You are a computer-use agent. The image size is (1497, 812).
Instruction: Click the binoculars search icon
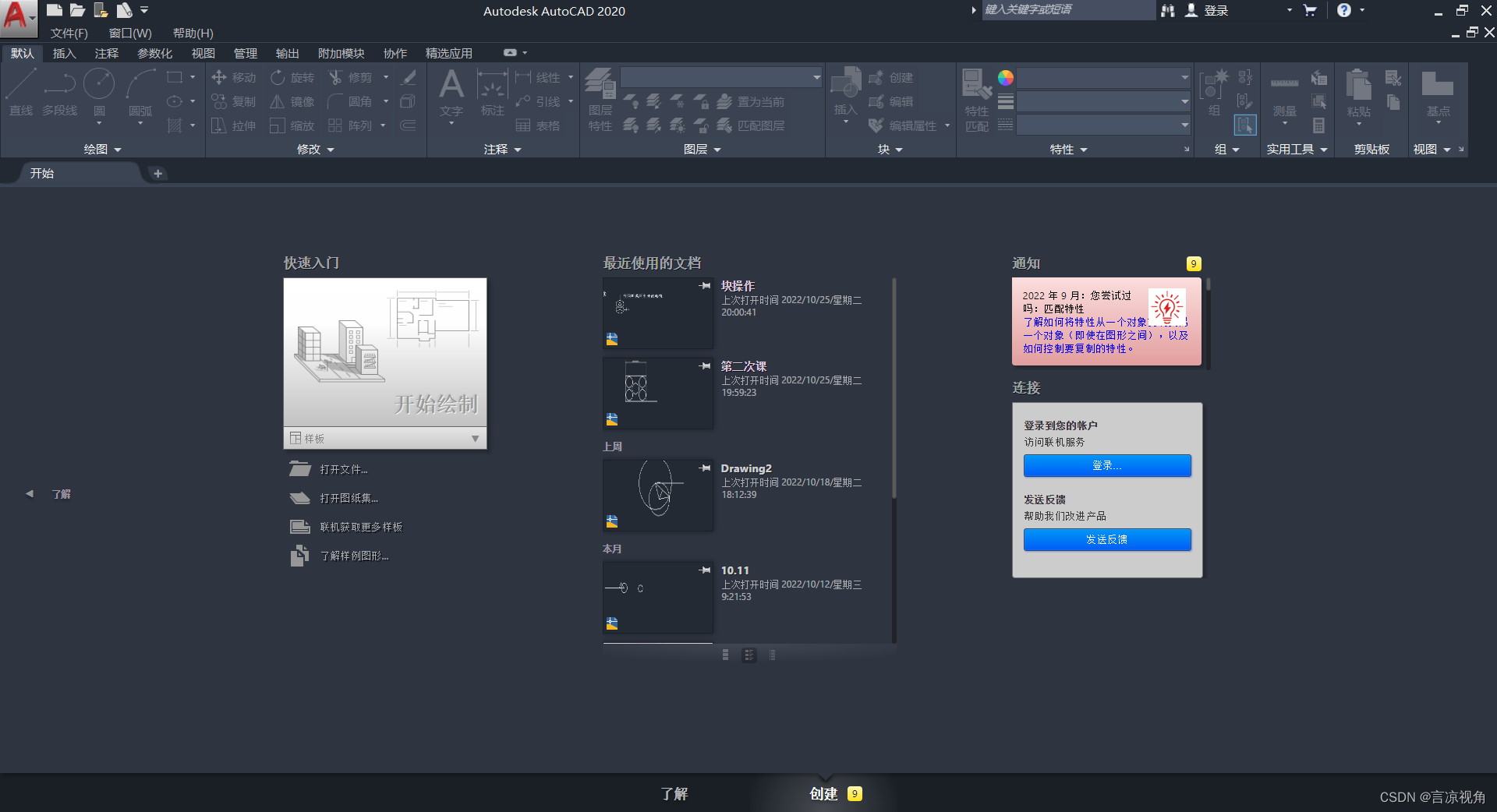[x=1168, y=10]
